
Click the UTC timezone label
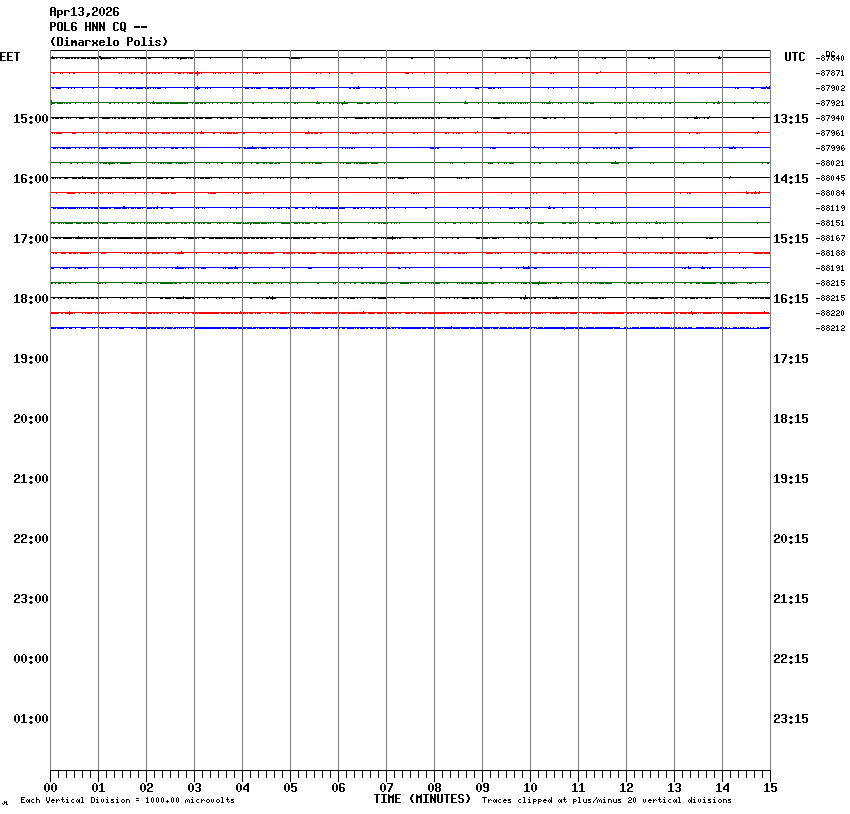[794, 58]
